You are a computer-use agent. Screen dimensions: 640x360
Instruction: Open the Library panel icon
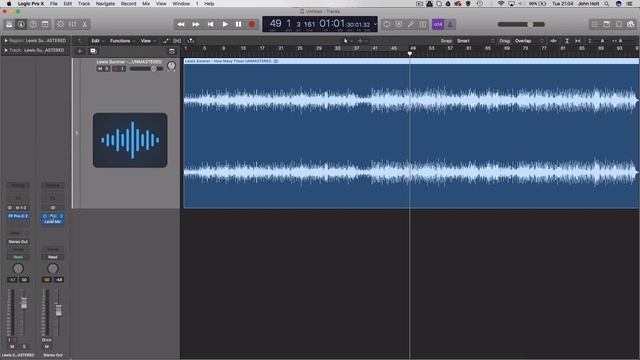(9, 24)
